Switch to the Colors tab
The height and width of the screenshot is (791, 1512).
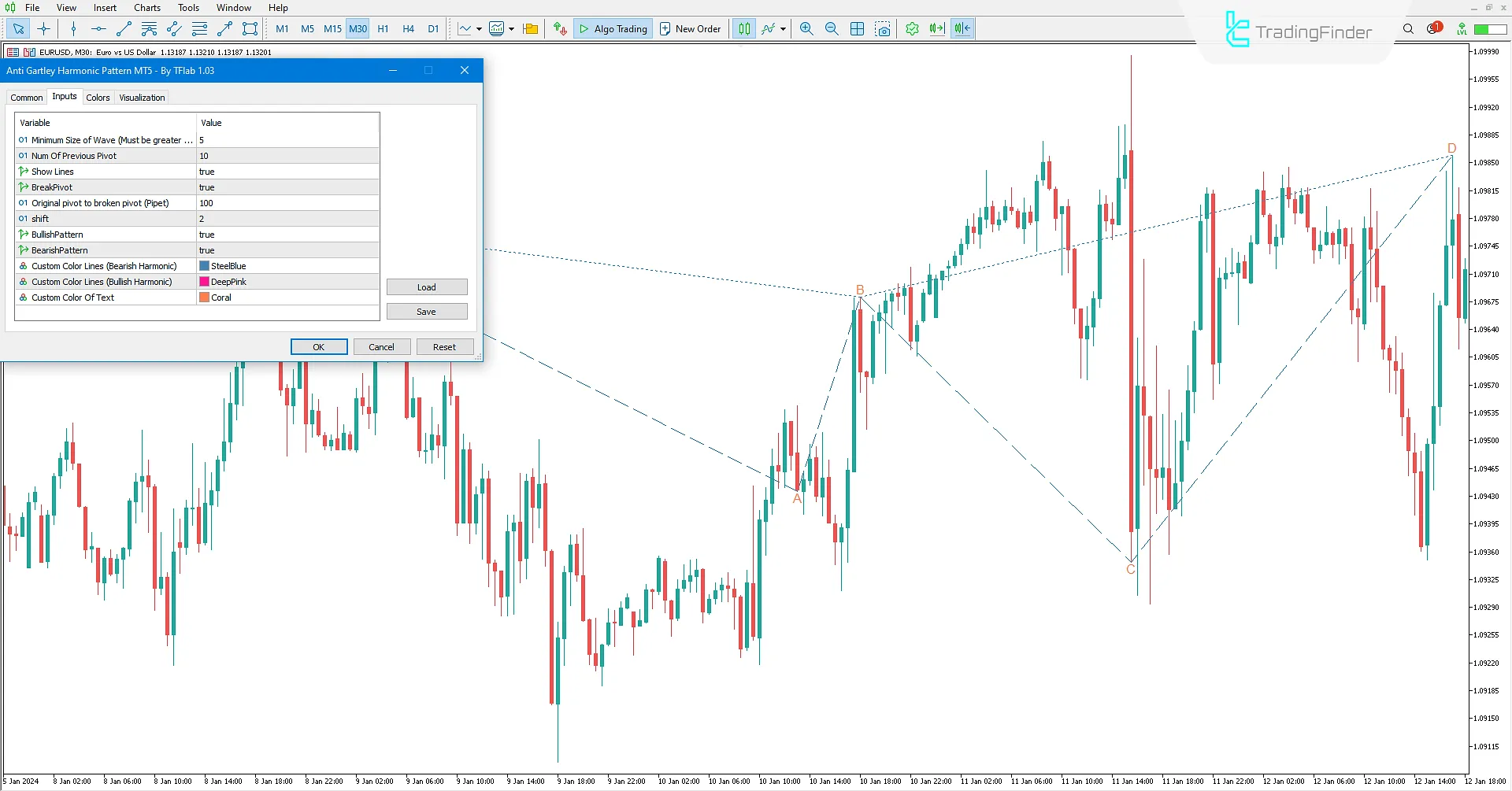[98, 97]
